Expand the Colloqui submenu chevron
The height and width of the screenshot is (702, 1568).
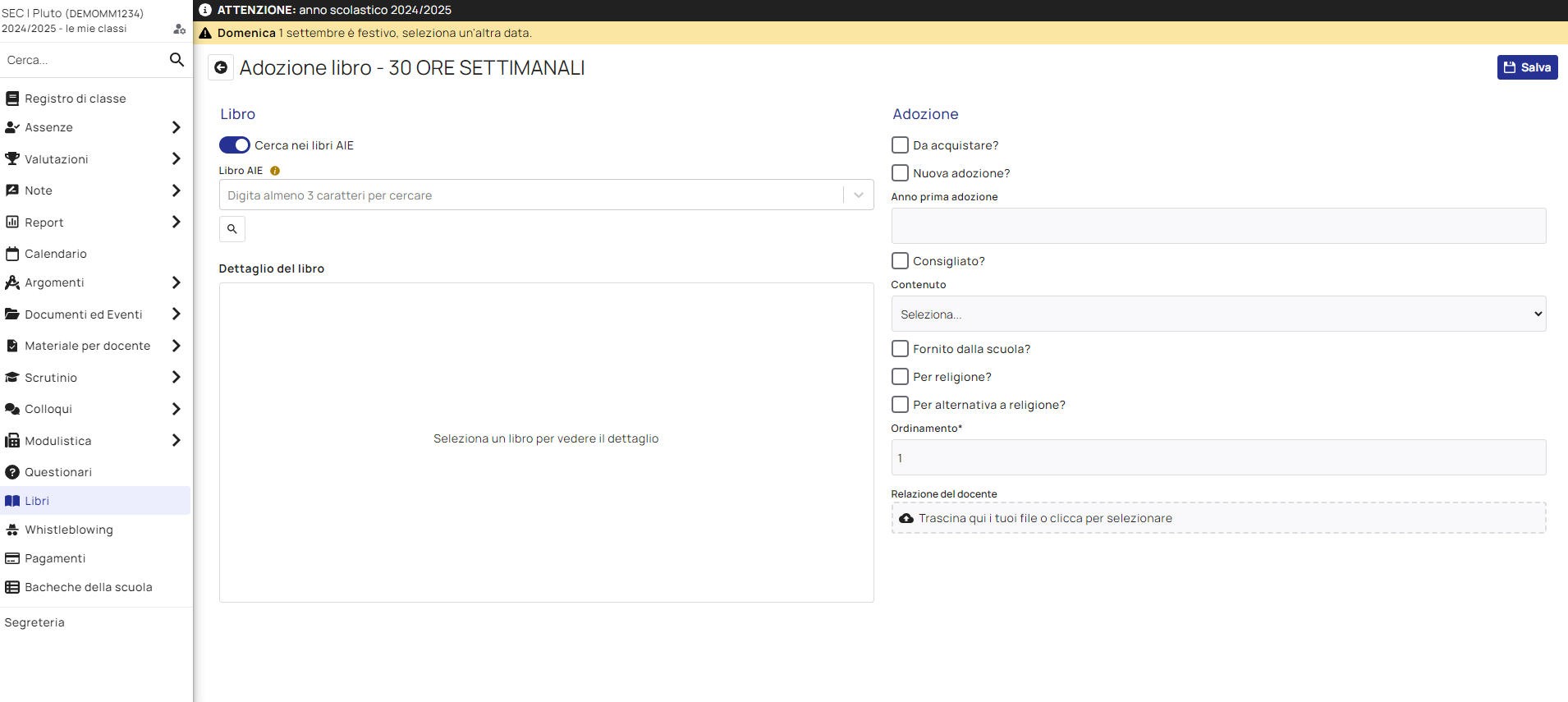coord(176,409)
